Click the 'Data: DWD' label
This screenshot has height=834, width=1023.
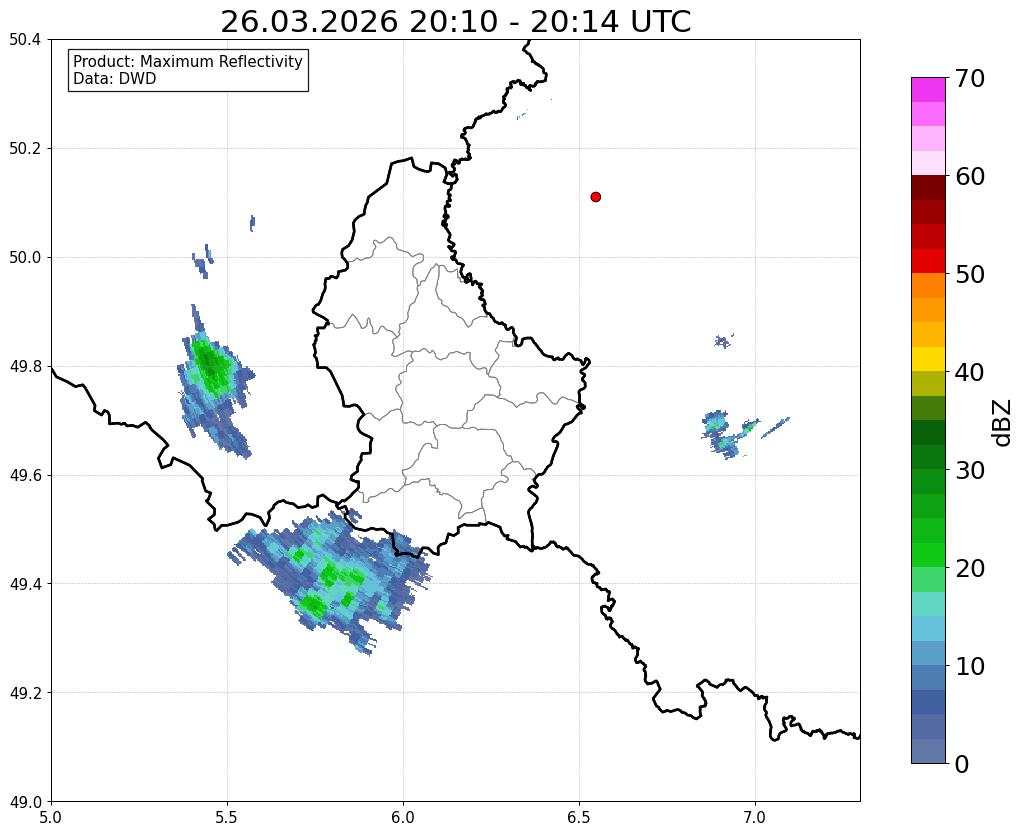115,79
